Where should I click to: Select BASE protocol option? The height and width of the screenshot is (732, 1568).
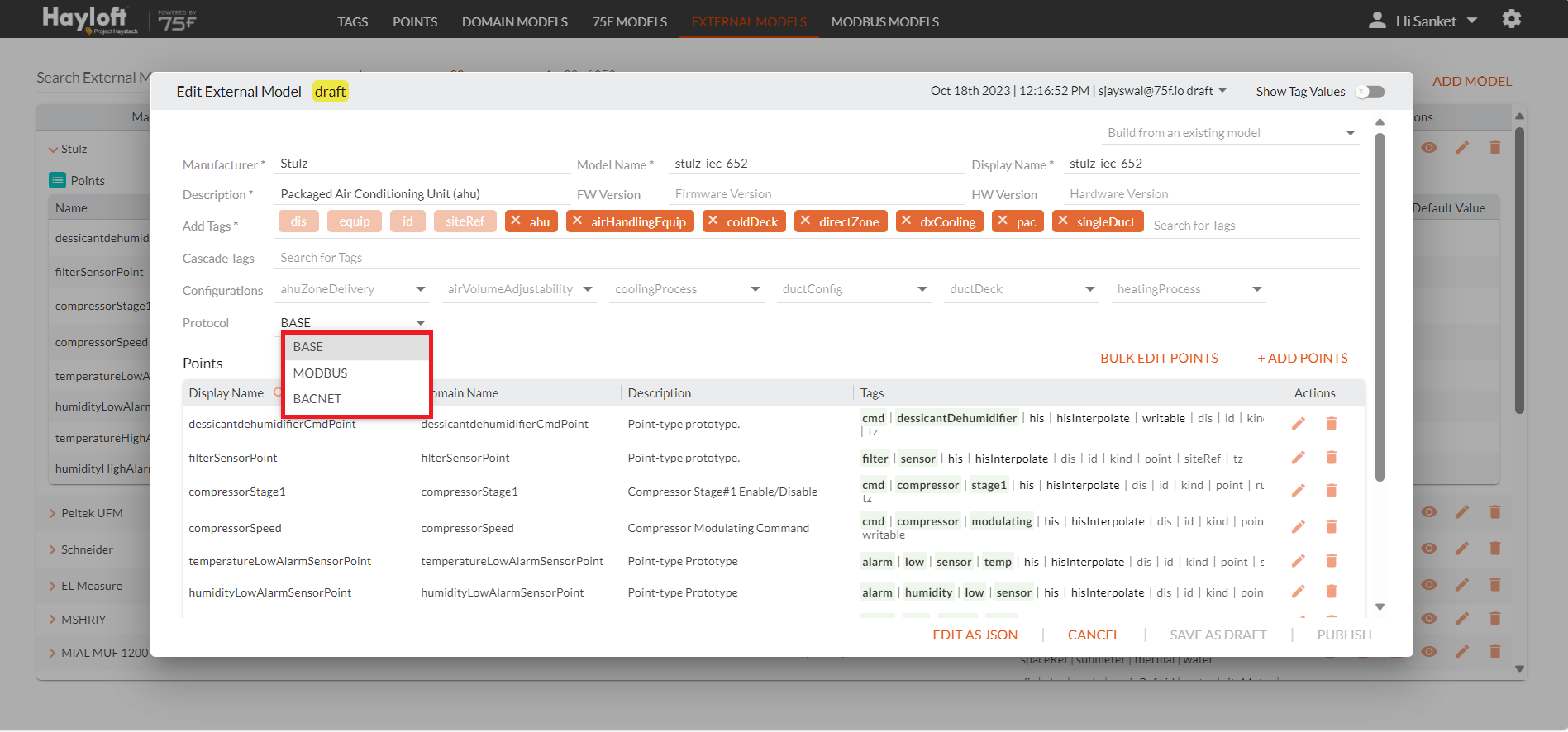[357, 347]
